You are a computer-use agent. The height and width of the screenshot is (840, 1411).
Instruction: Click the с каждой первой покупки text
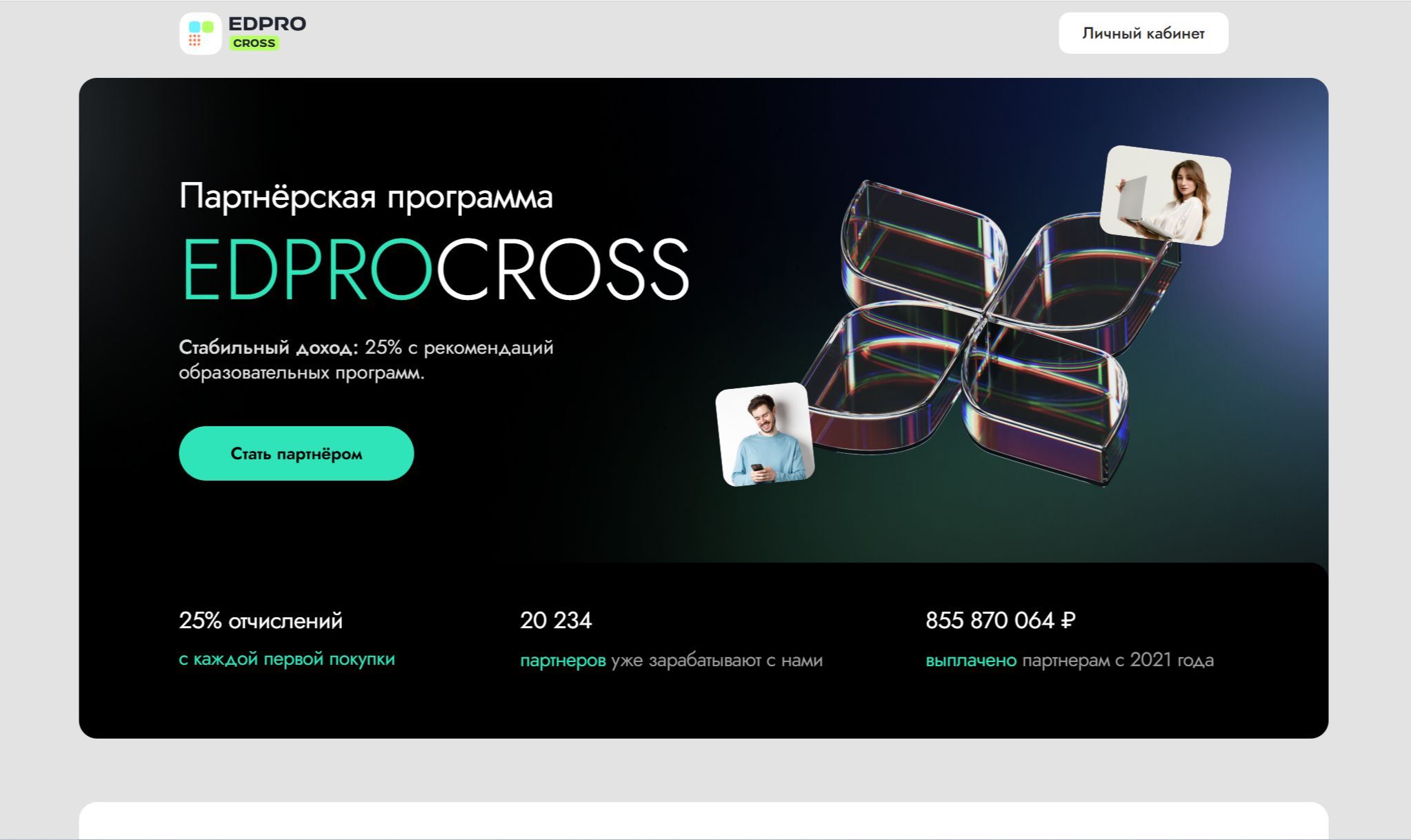[287, 659]
